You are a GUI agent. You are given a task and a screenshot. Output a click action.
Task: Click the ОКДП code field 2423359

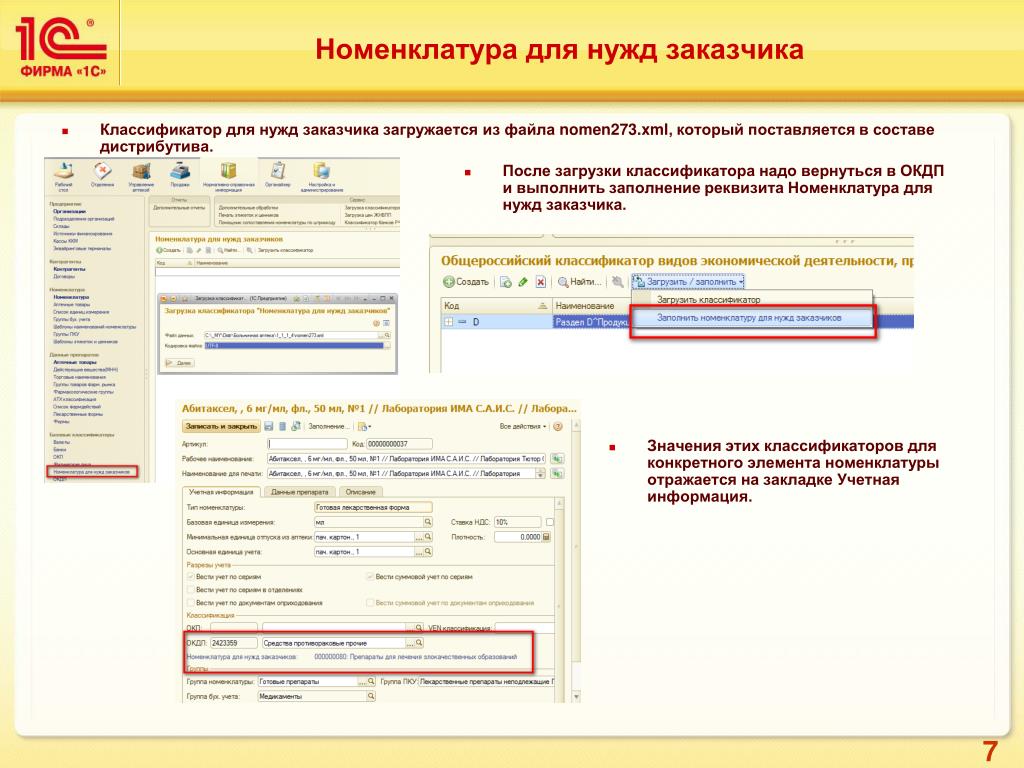click(234, 643)
